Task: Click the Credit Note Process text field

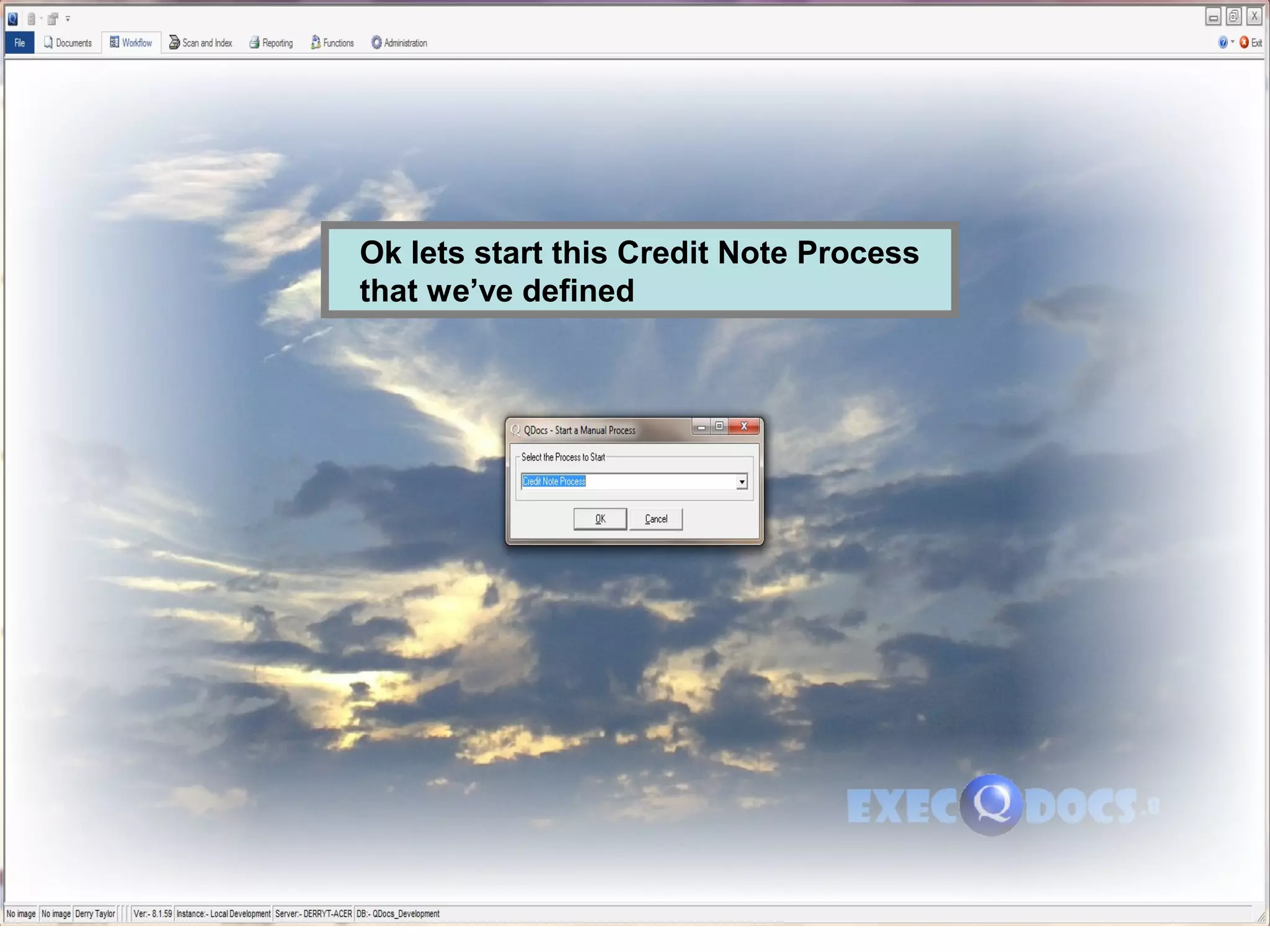Action: pyautogui.click(x=628, y=482)
